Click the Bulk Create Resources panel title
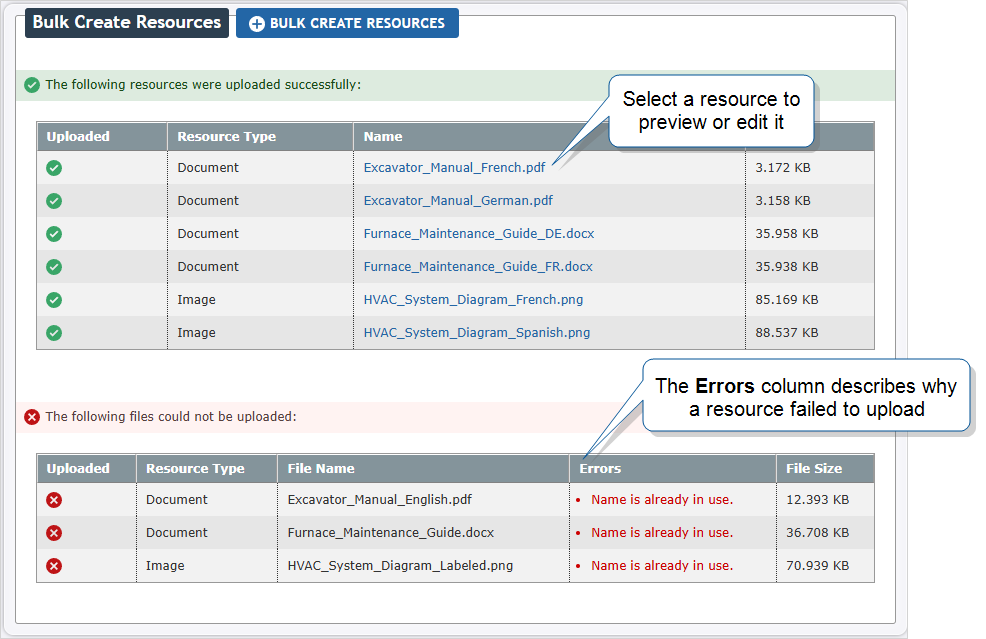 click(127, 23)
